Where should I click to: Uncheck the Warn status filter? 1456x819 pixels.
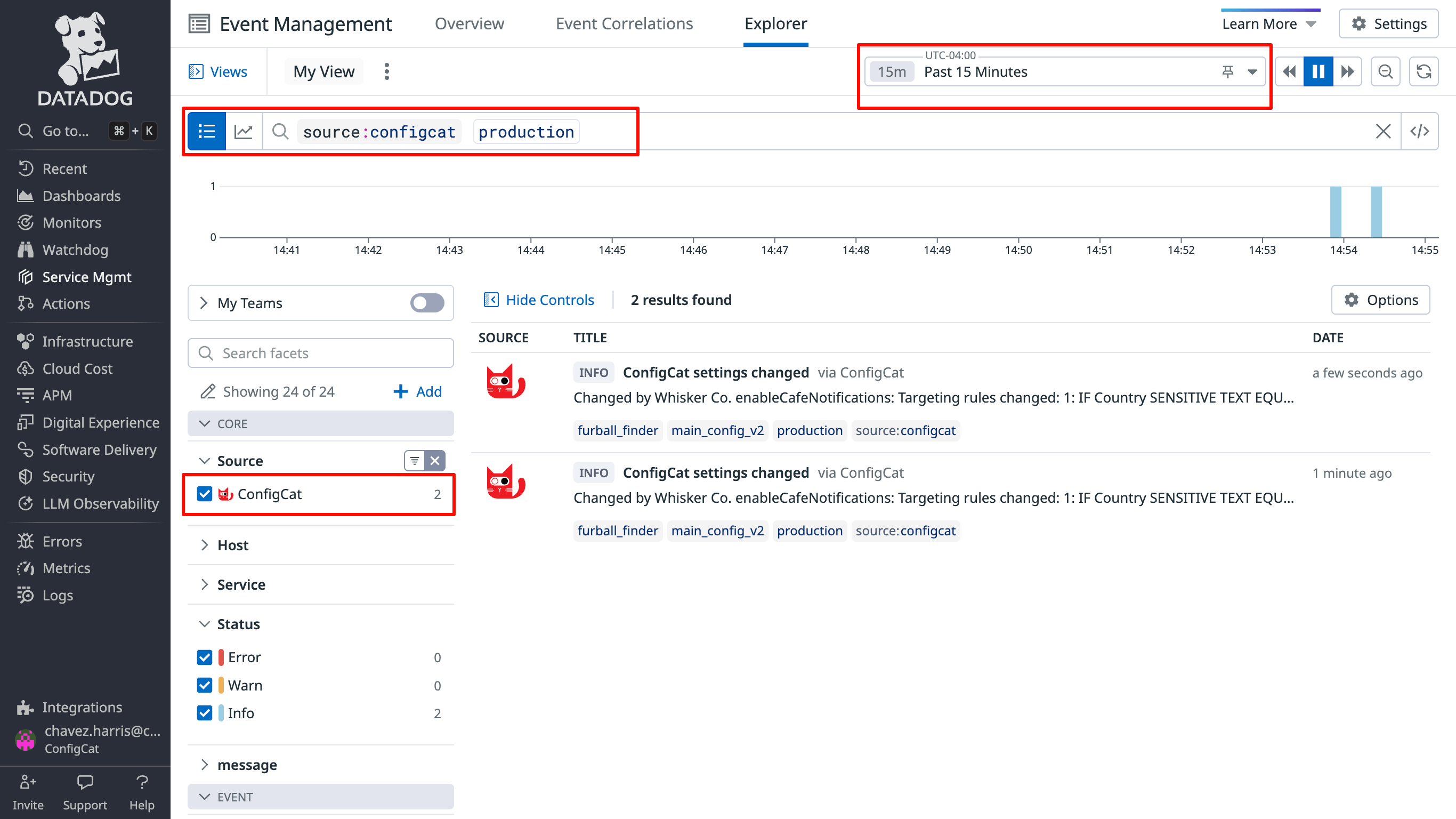[205, 685]
